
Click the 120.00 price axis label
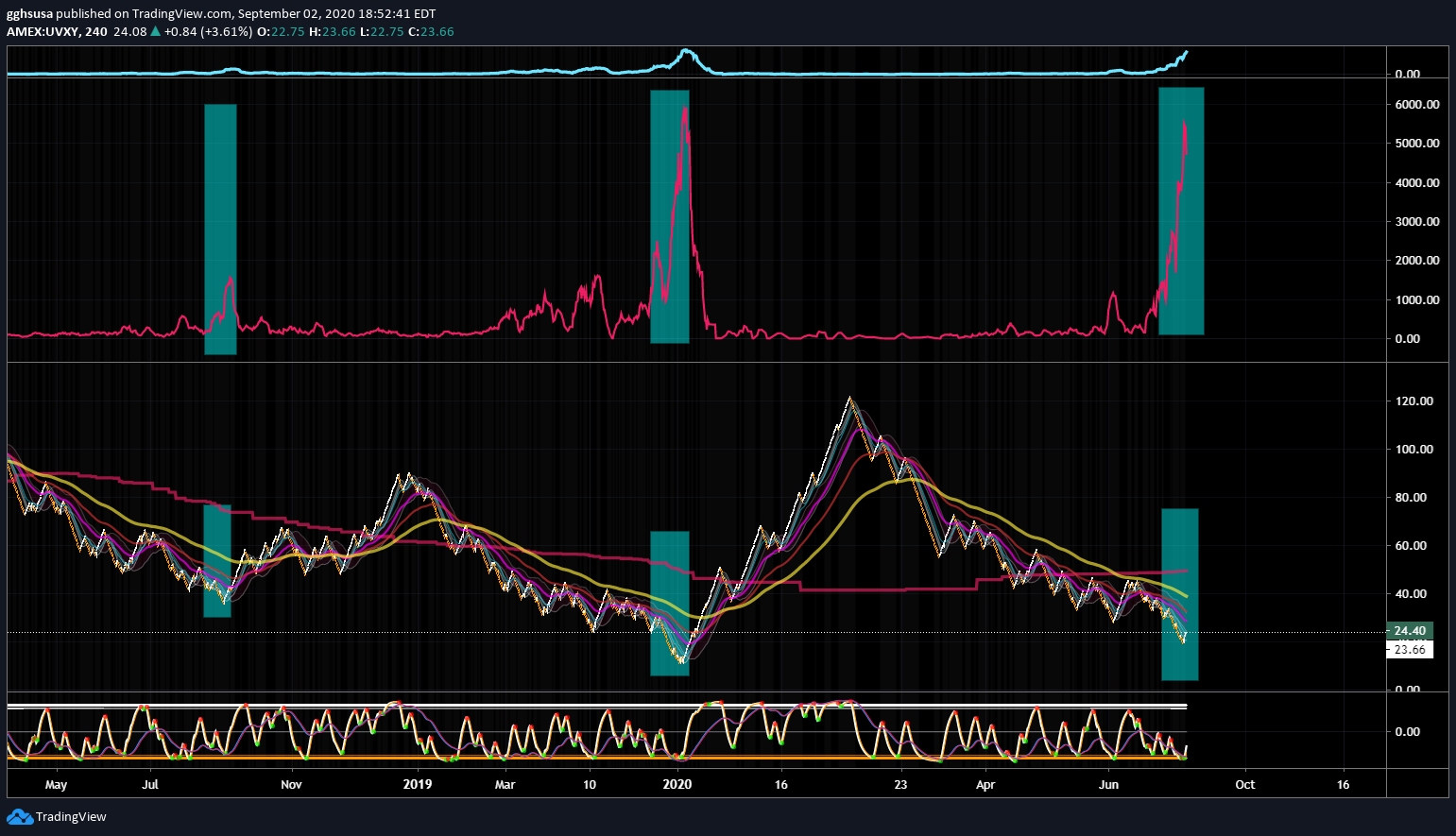tap(1414, 401)
